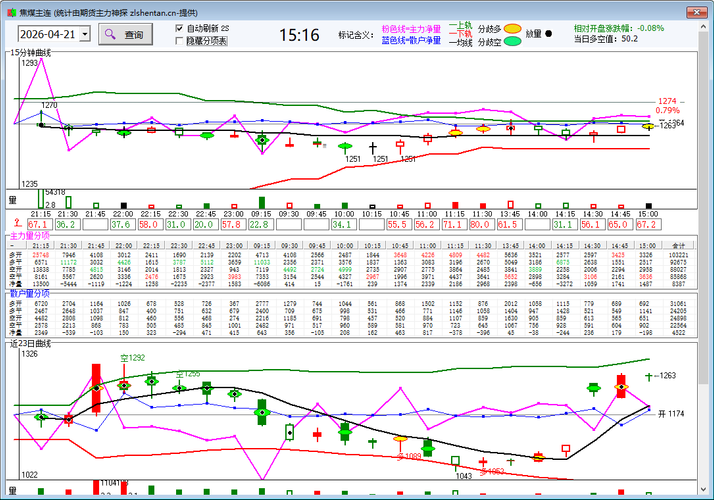
Task: Click the app icon in the title bar
Action: (11, 13)
